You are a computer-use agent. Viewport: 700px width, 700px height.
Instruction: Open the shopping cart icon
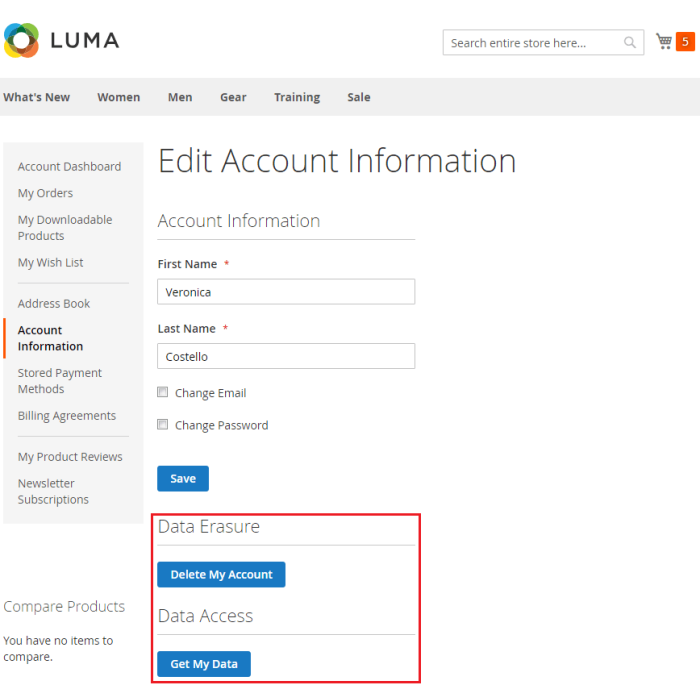click(663, 41)
